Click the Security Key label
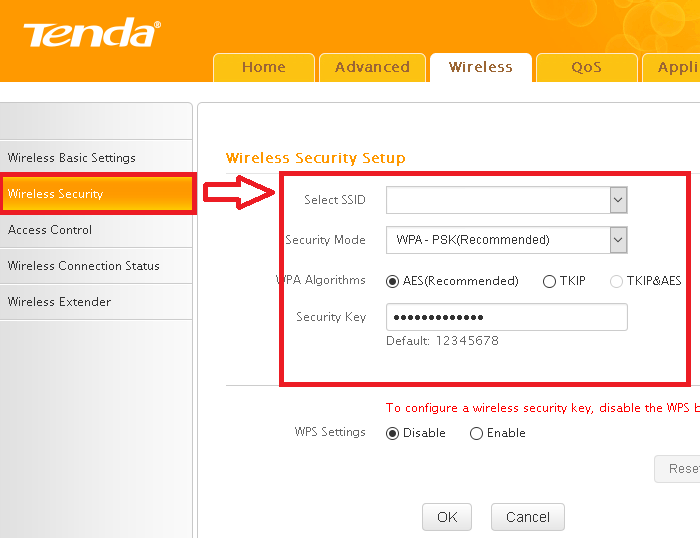The width and height of the screenshot is (700, 538). tap(331, 317)
